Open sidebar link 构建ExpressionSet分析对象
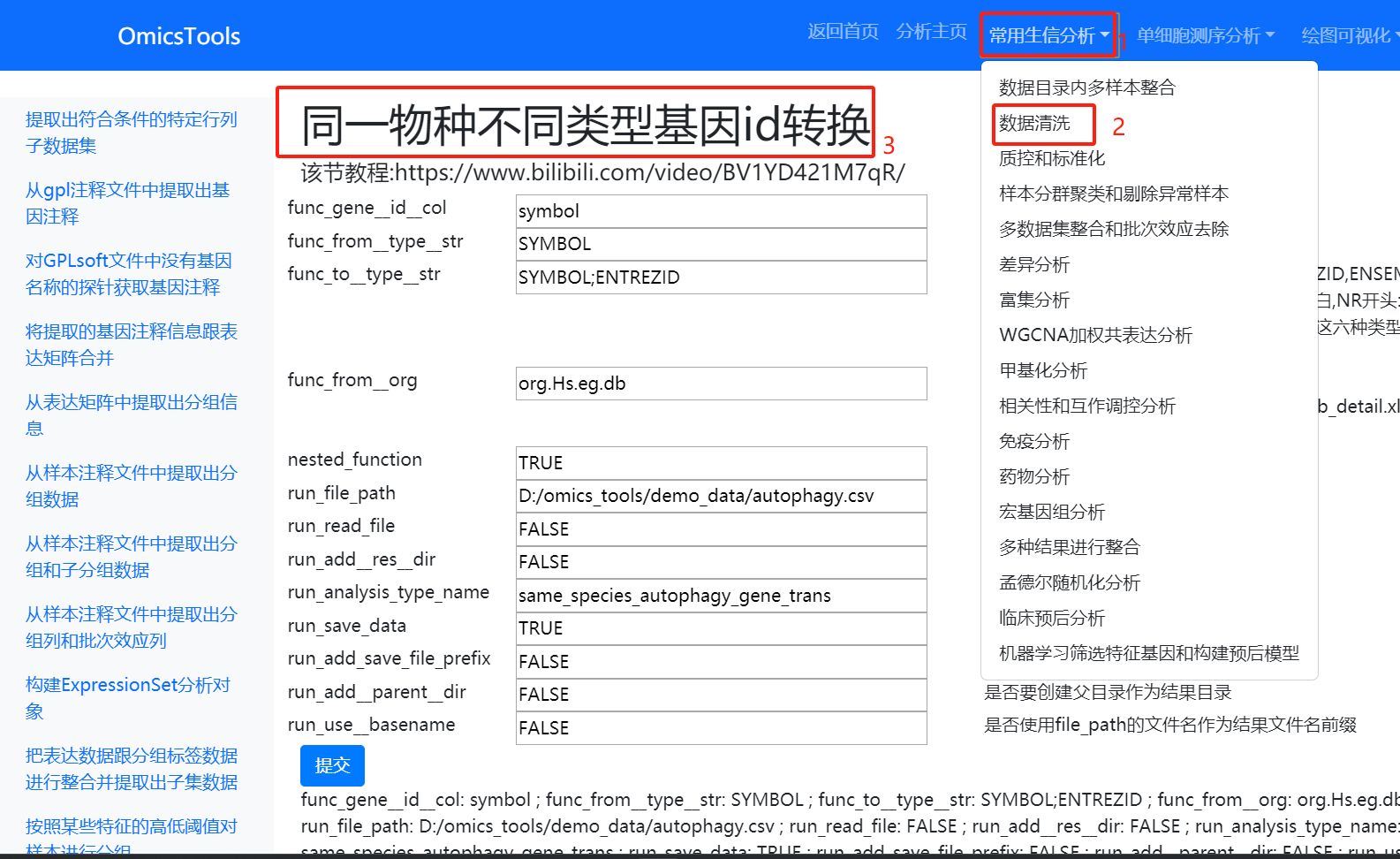1400x859 pixels. 127,698
